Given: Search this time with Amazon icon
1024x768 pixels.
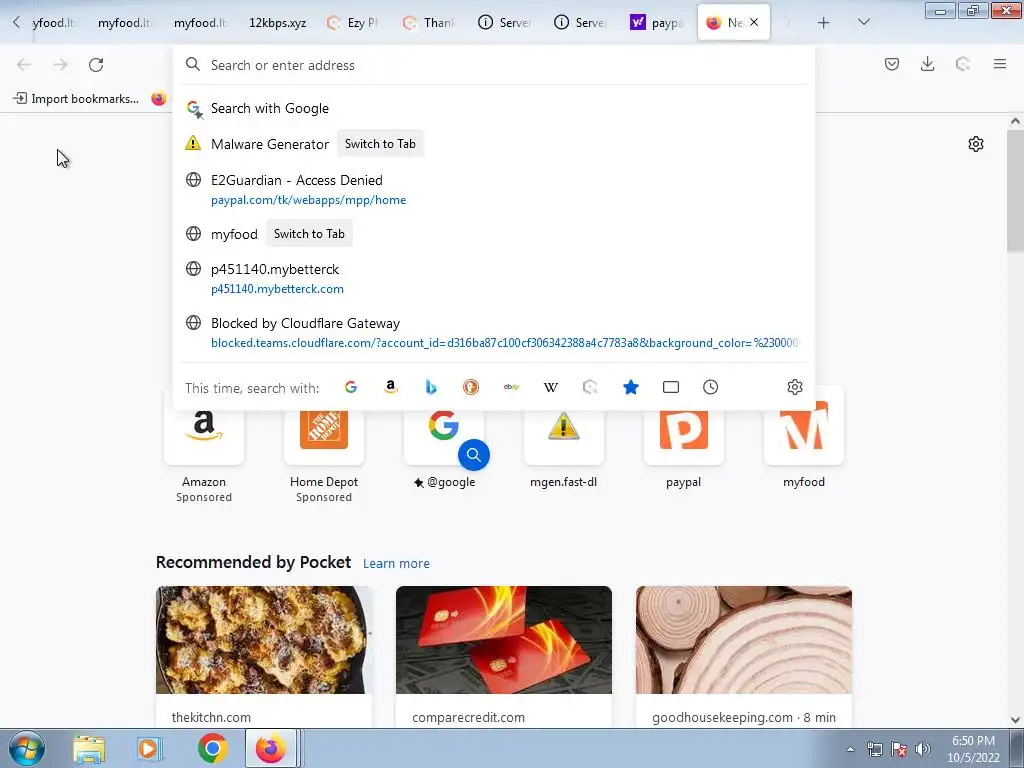Looking at the screenshot, I should pyautogui.click(x=391, y=387).
